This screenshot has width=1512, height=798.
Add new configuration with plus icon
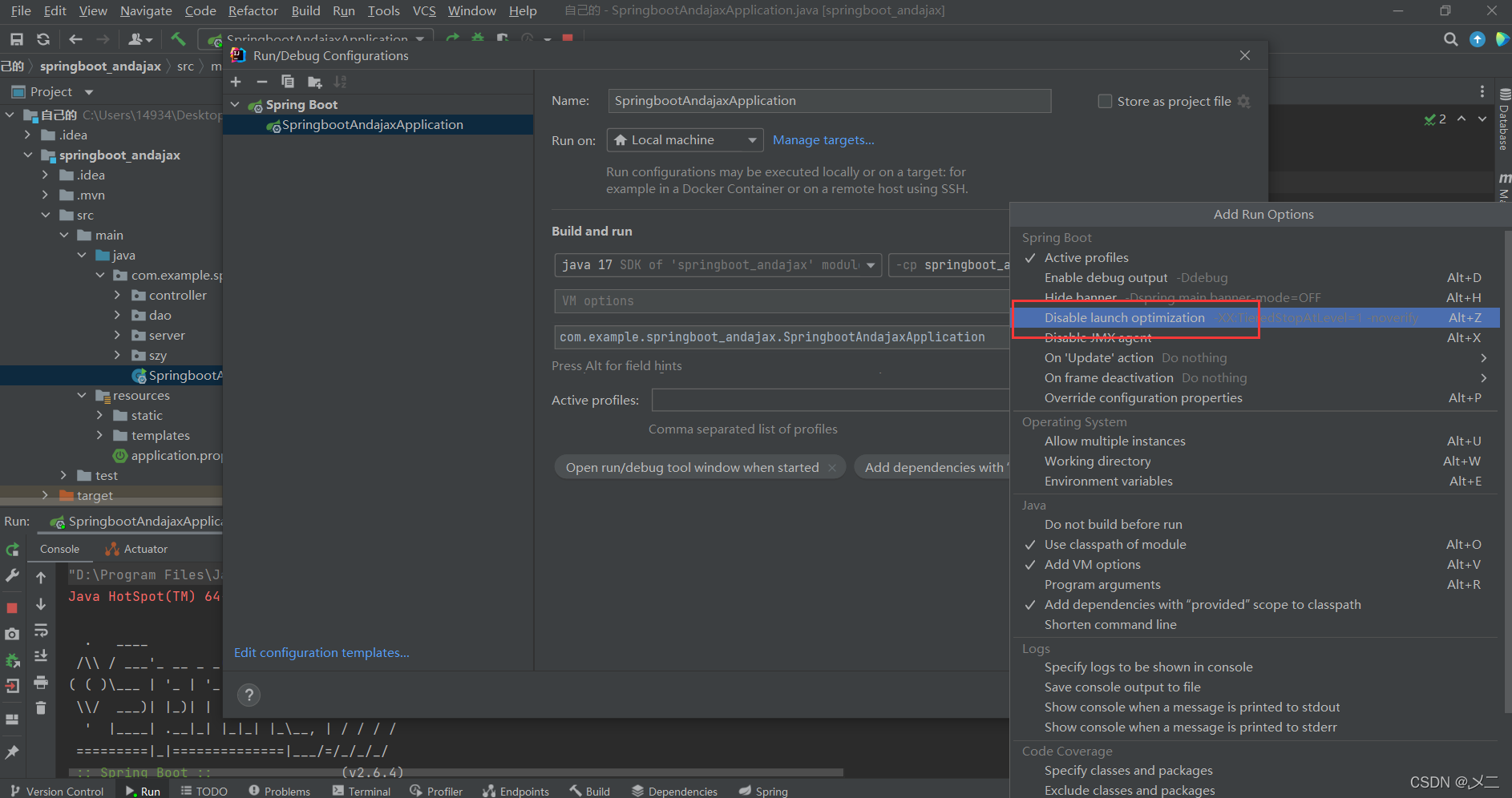[x=236, y=82]
